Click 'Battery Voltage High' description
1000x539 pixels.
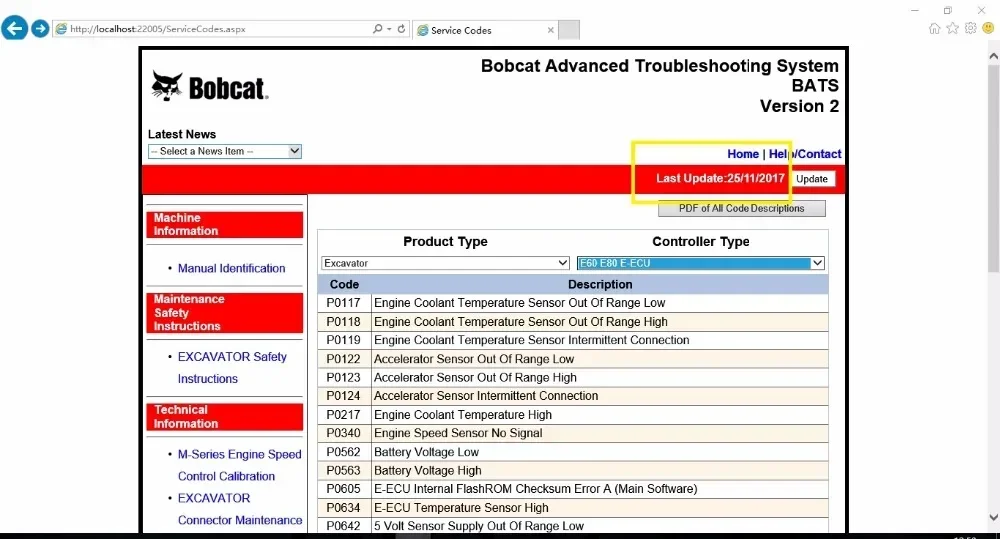428,471
